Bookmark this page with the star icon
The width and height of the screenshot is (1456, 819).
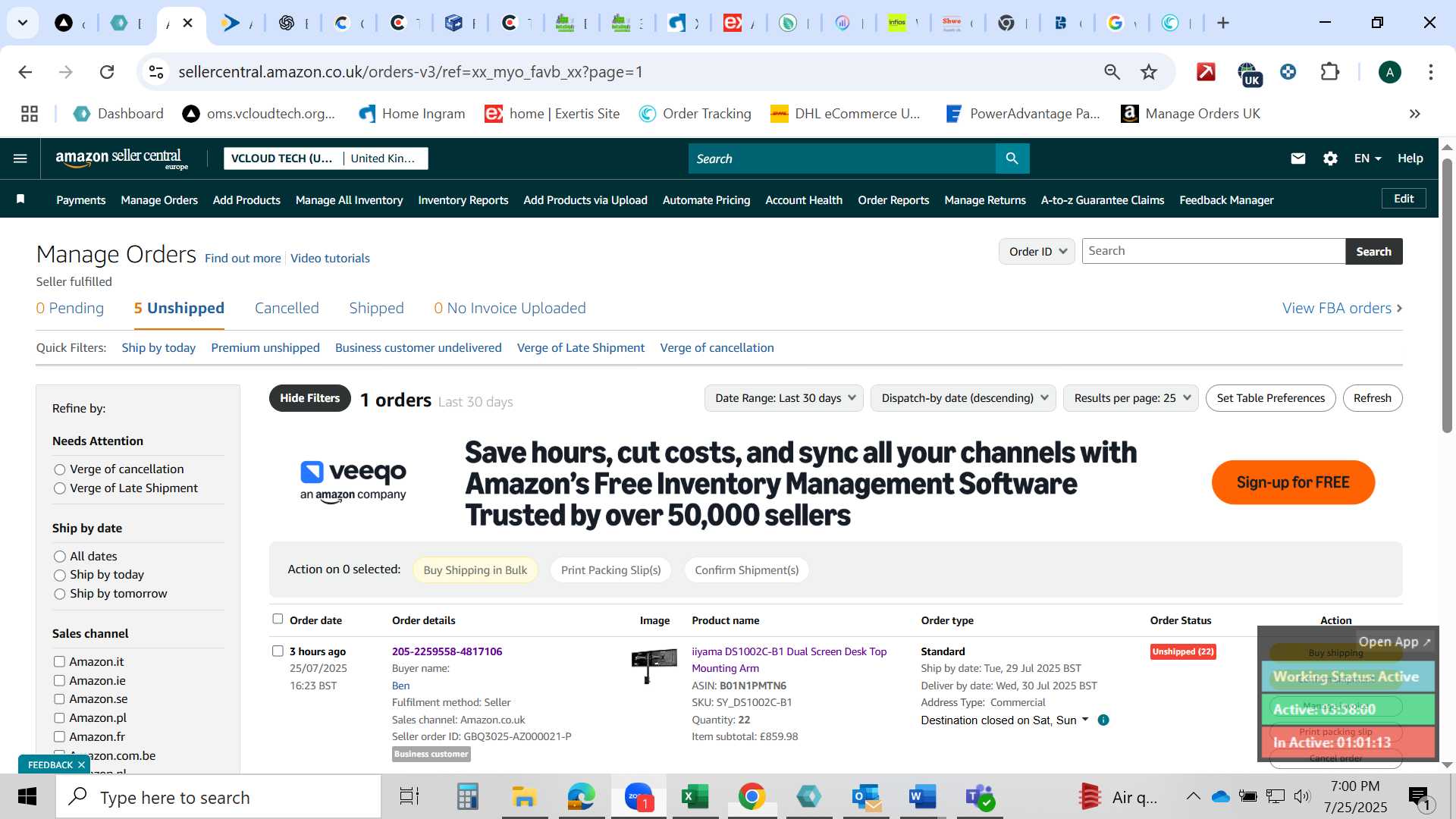coord(1149,72)
